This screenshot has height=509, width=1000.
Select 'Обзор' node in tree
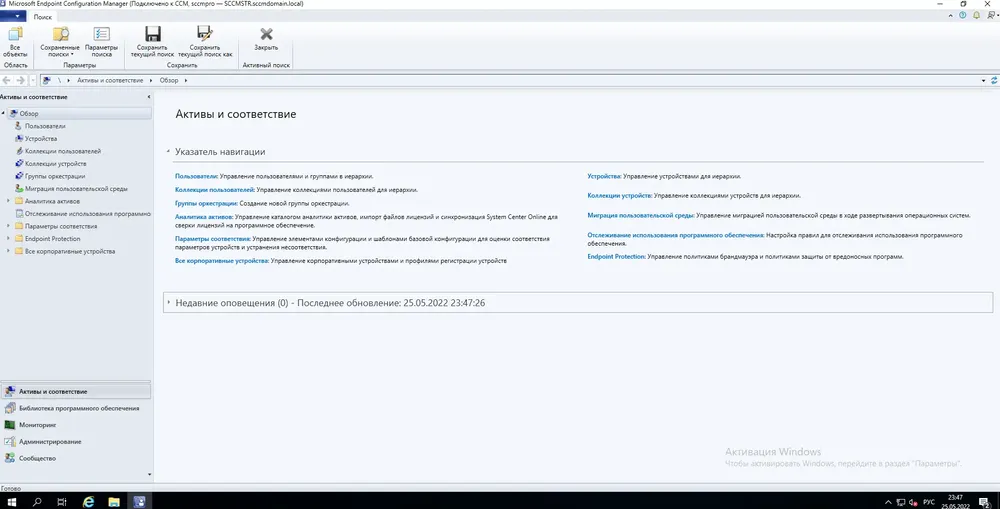pyautogui.click(x=79, y=114)
